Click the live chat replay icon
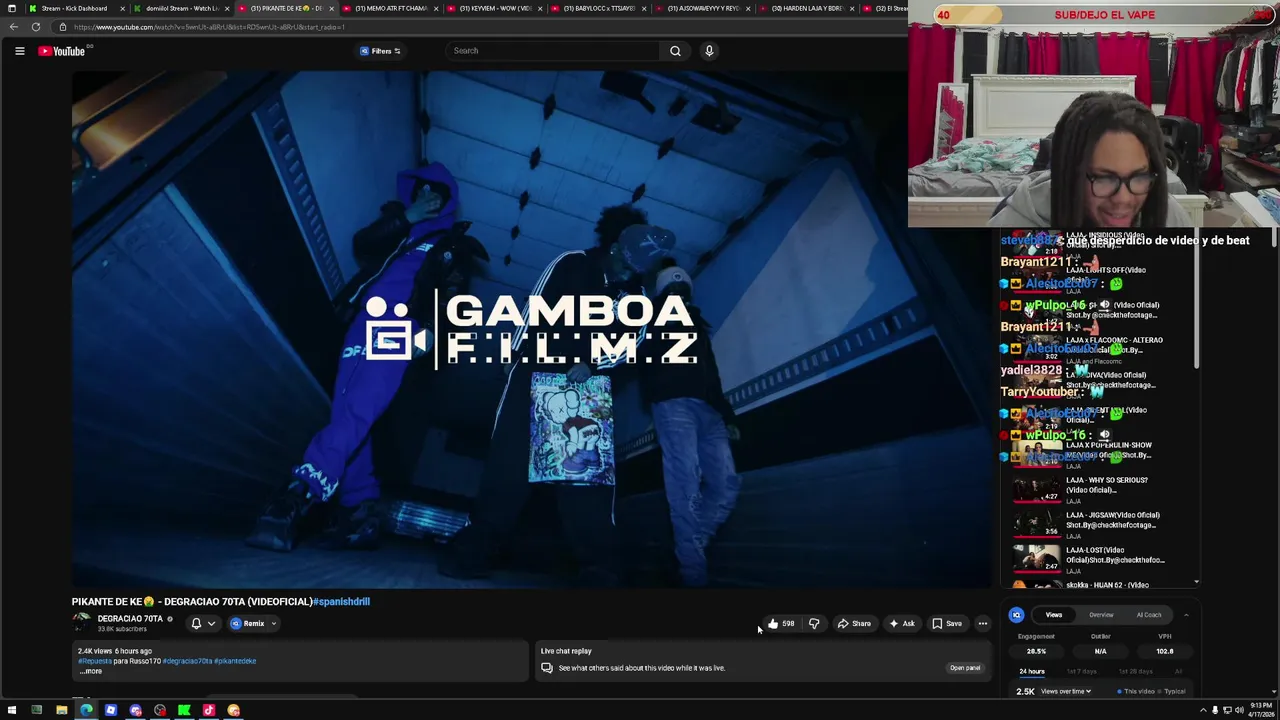Screen dimensions: 1280x720 coord(547,668)
